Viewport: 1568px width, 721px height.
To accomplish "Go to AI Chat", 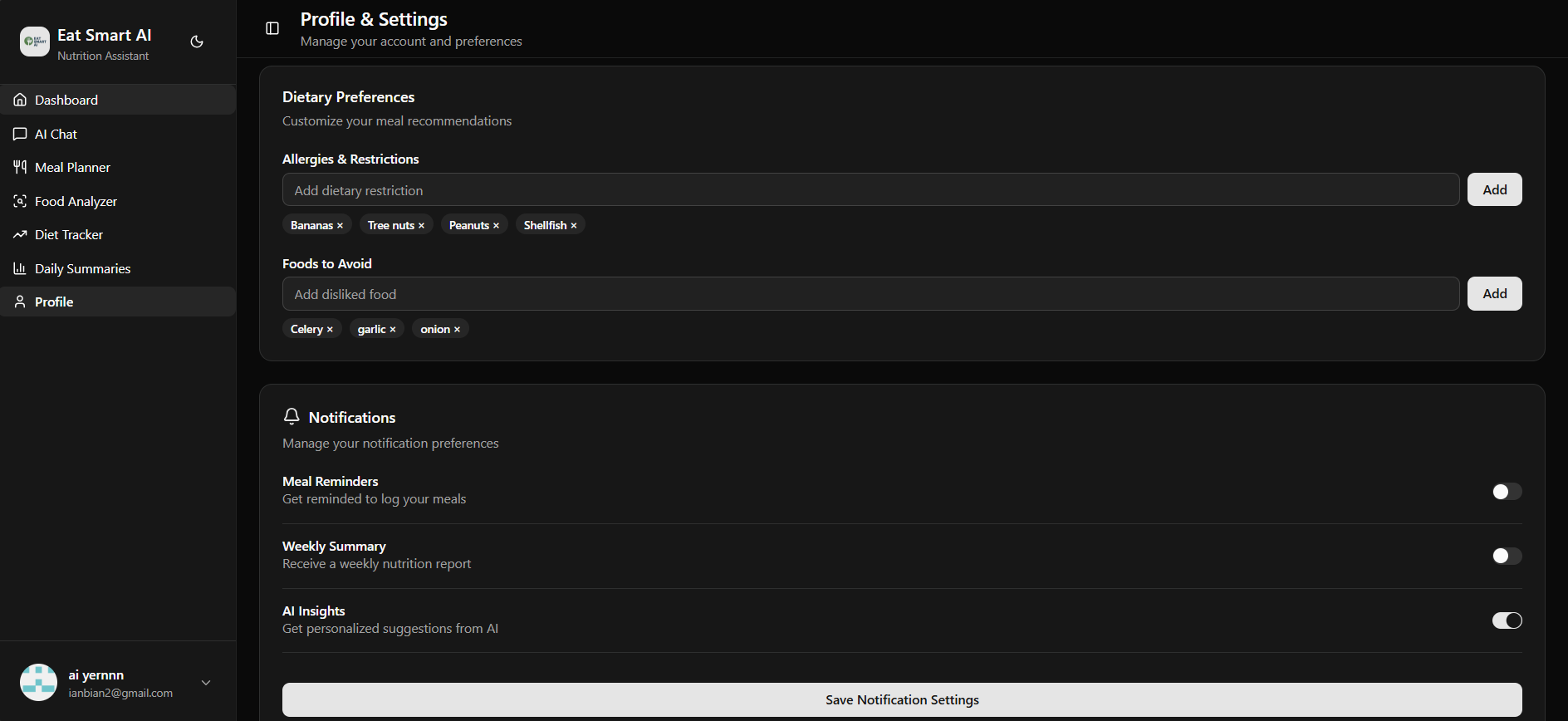I will [118, 134].
